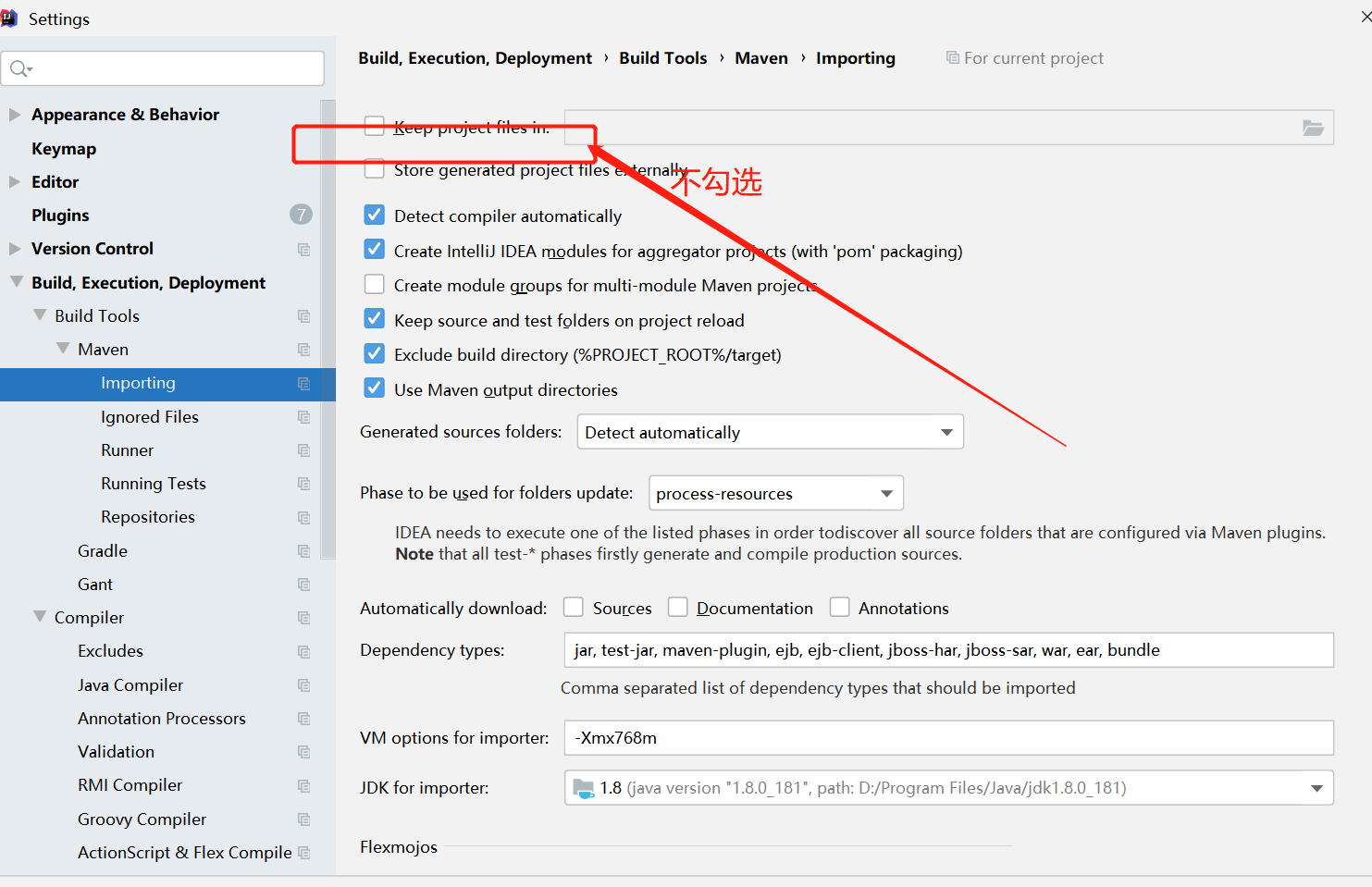Collapse the Maven tree arrow
Image resolution: width=1372 pixels, height=887 pixels.
coord(62,349)
